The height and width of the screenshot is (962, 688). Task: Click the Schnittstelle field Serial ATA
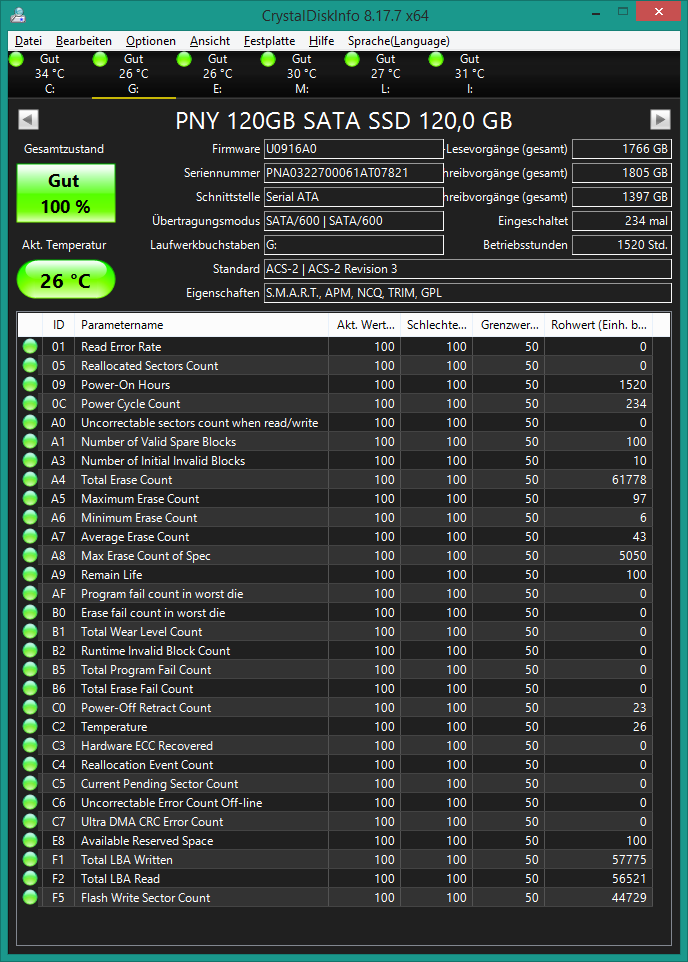pyautogui.click(x=354, y=197)
